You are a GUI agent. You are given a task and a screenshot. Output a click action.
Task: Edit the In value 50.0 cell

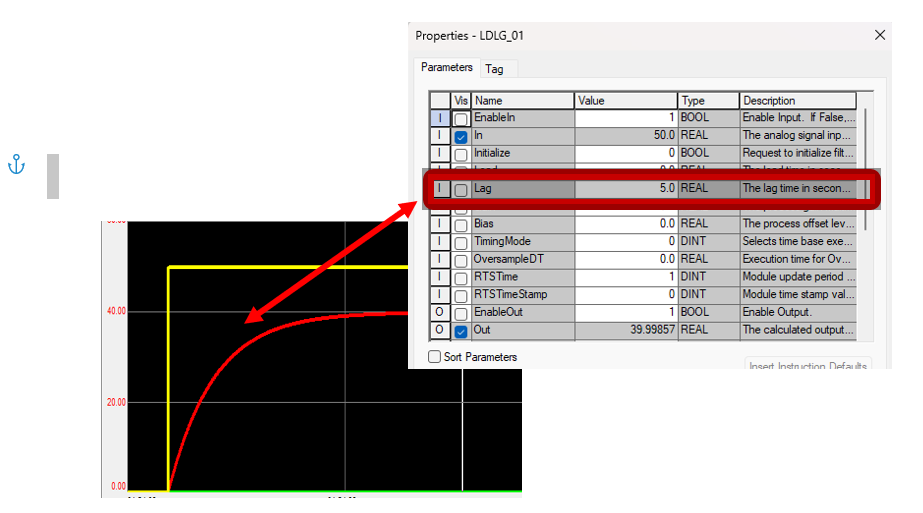(x=626, y=135)
